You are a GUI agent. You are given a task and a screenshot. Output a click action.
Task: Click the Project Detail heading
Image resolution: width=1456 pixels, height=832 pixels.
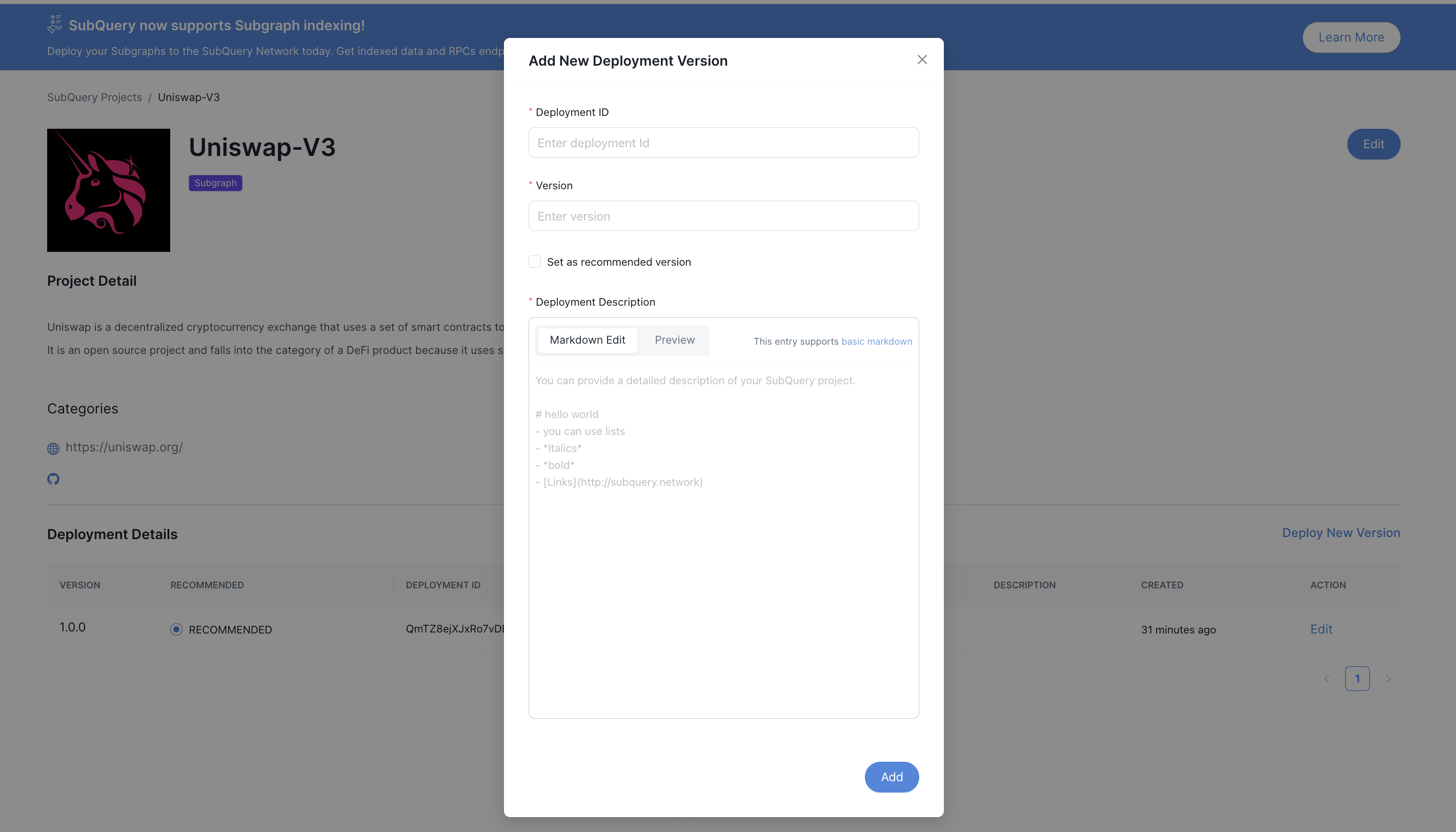(91, 281)
